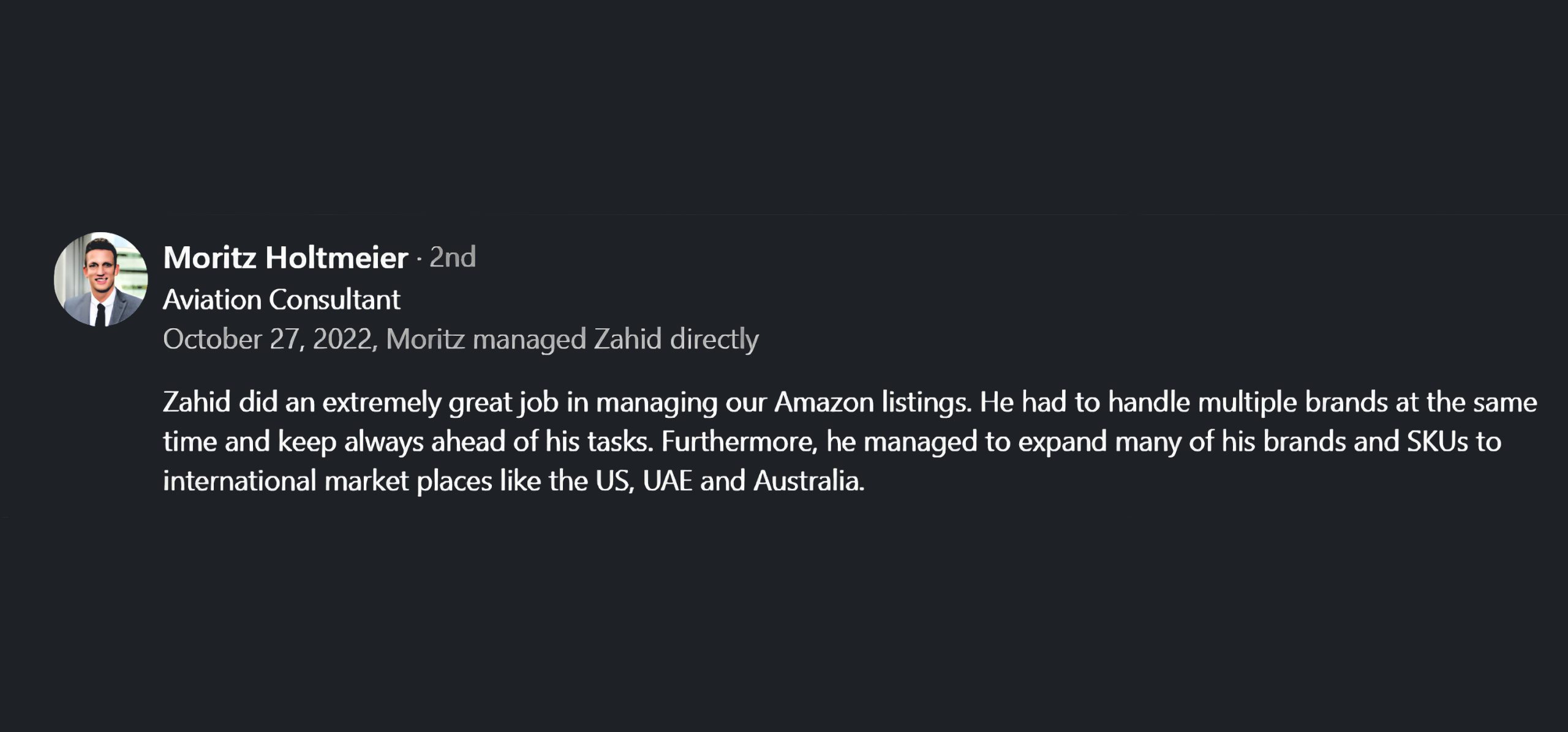Viewport: 1568px width, 732px height.
Task: Click 'UAE' in the recommendation text
Action: tap(668, 481)
